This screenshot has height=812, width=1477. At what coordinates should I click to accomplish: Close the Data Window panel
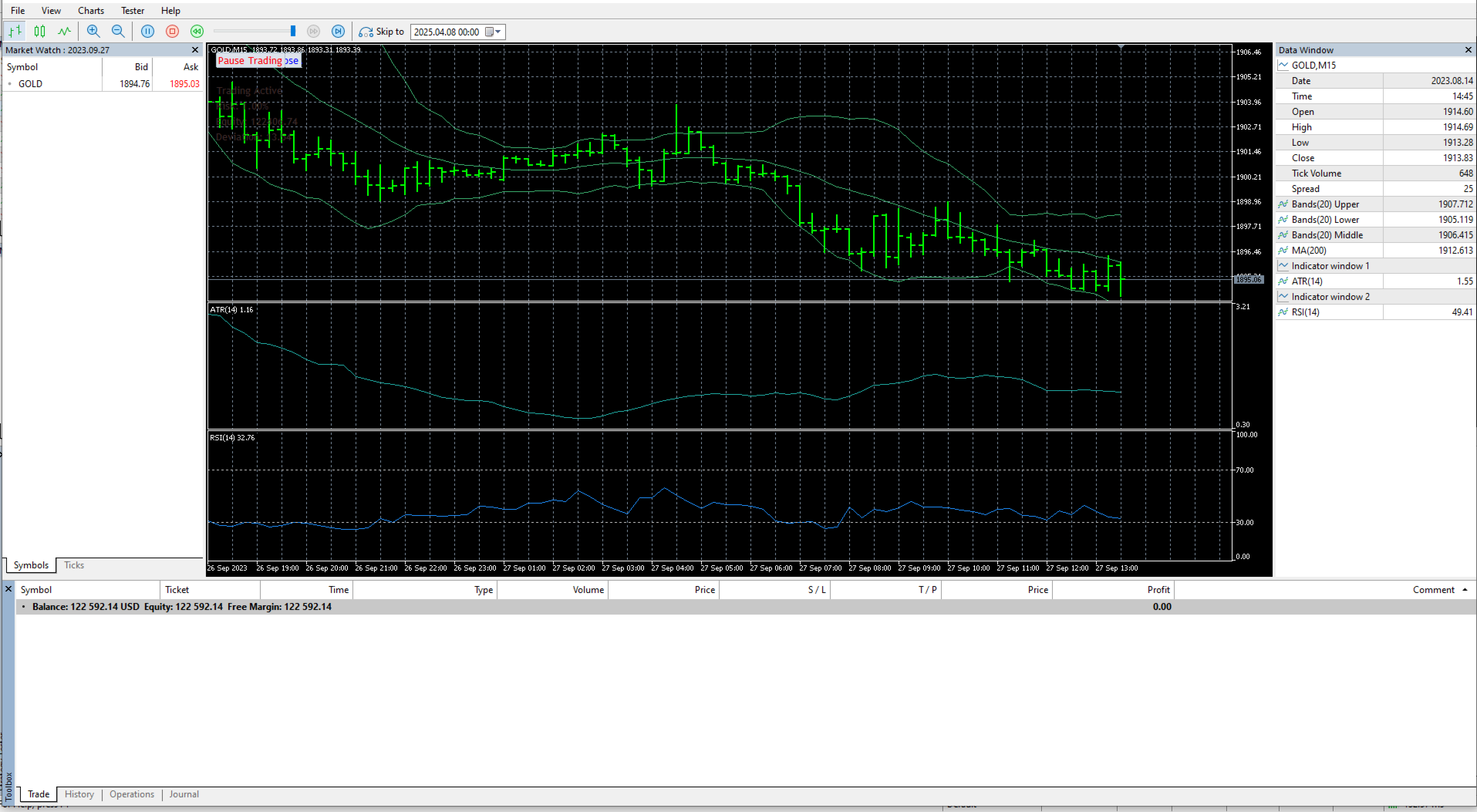tap(1468, 50)
